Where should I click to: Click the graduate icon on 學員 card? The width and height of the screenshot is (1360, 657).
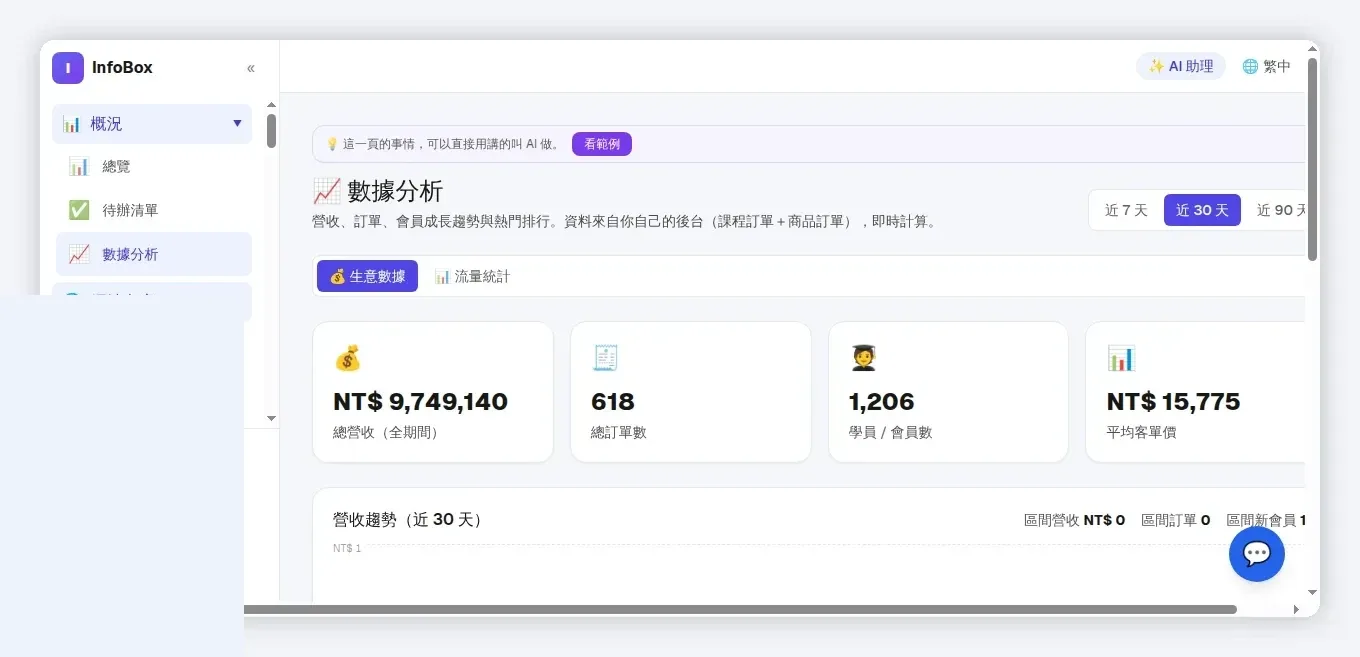coord(863,358)
